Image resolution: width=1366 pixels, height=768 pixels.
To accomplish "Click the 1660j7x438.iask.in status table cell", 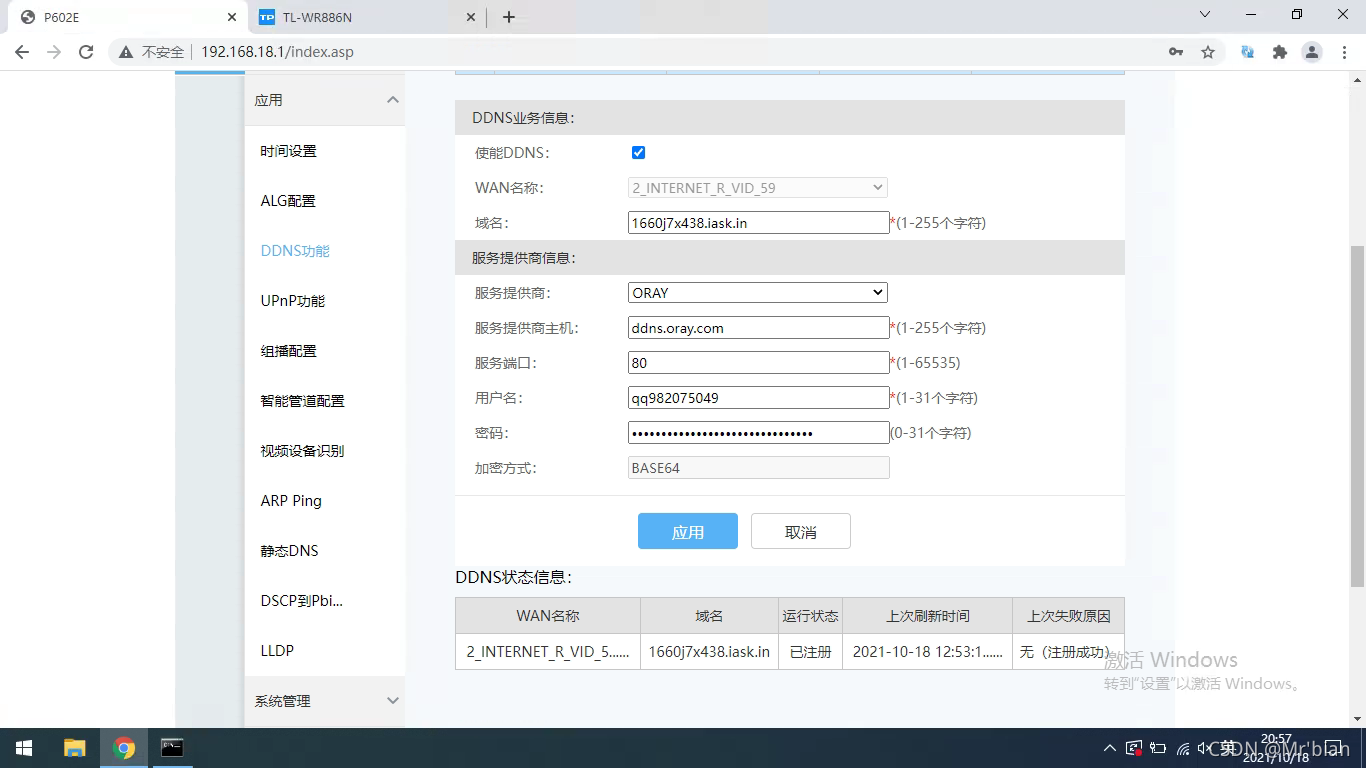I will 709,651.
